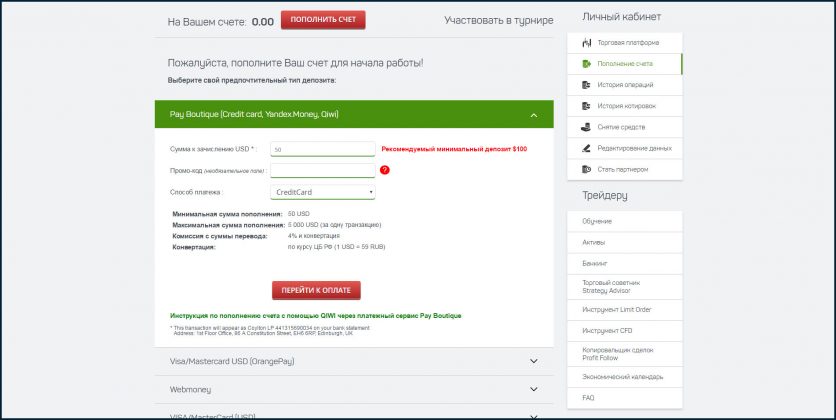This screenshot has width=836, height=420.
Task: Open Стать партнером menu item
Action: pos(624,169)
